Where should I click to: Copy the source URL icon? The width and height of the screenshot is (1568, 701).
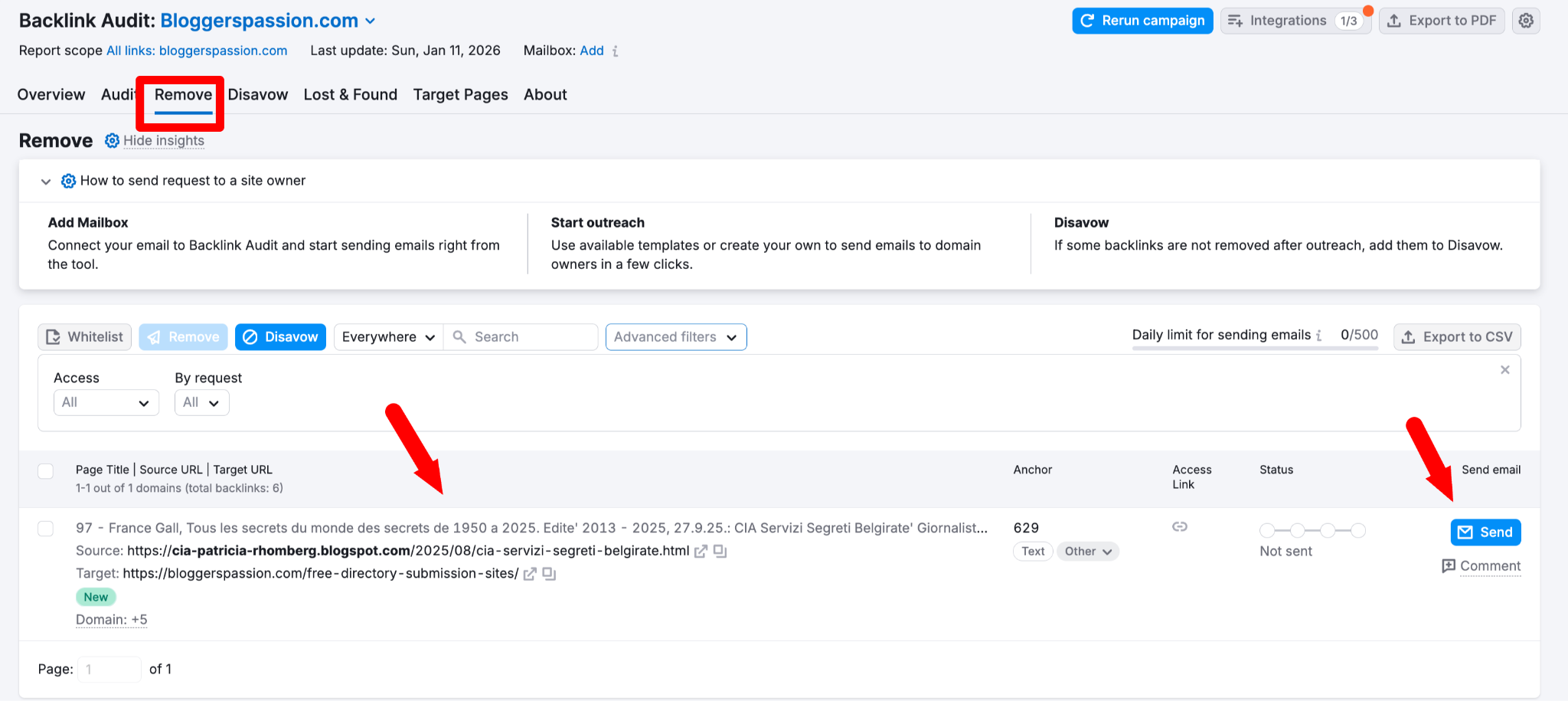(x=720, y=551)
